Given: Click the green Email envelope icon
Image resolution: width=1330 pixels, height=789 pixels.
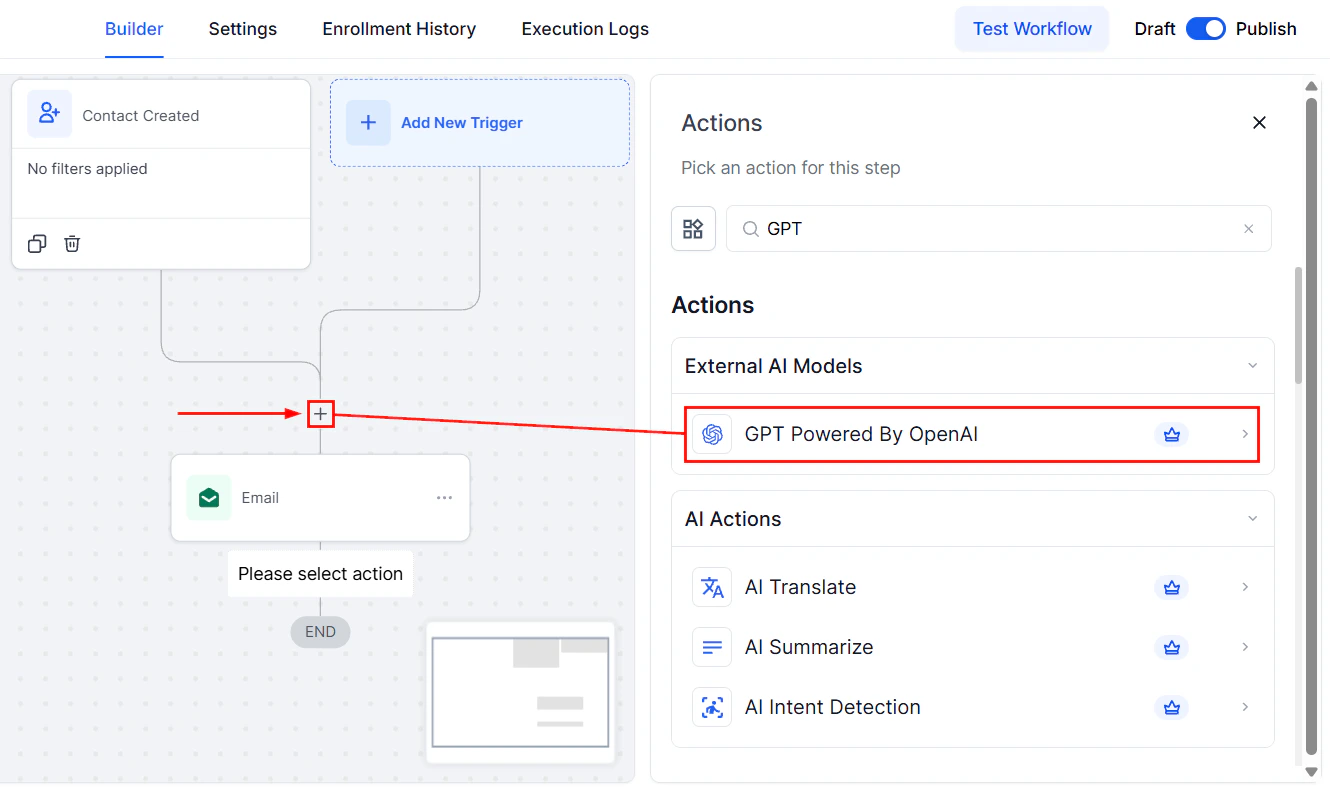Looking at the screenshot, I should (x=209, y=497).
